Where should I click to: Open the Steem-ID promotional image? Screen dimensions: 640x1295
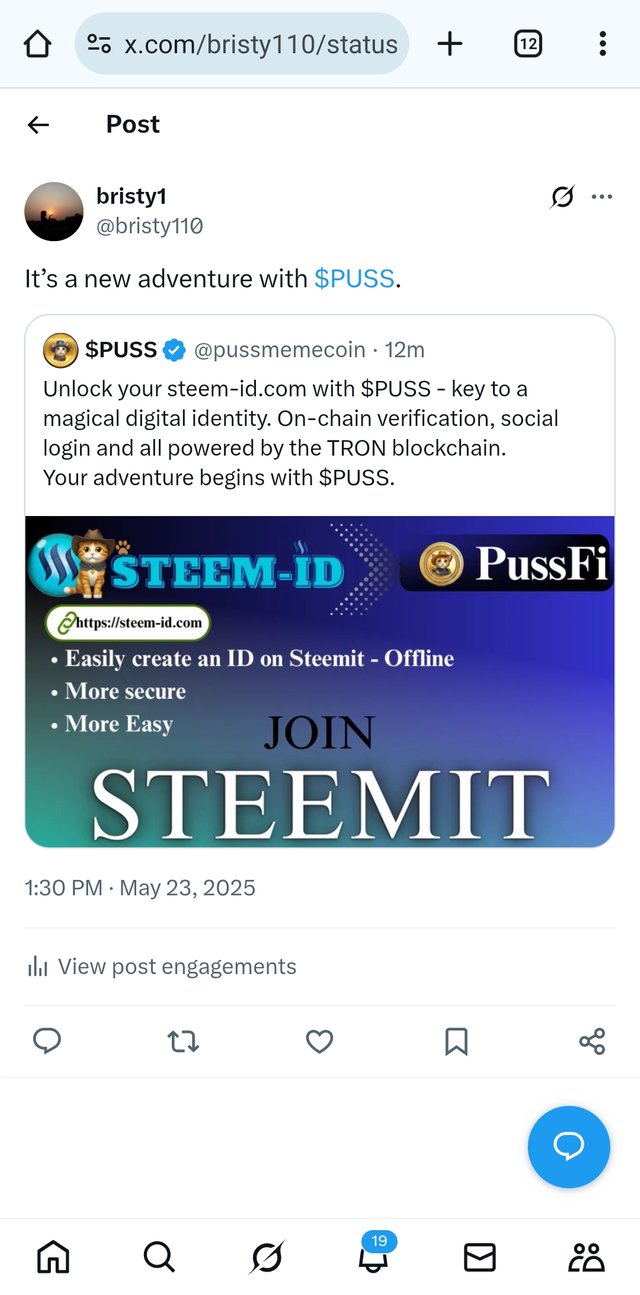319,681
